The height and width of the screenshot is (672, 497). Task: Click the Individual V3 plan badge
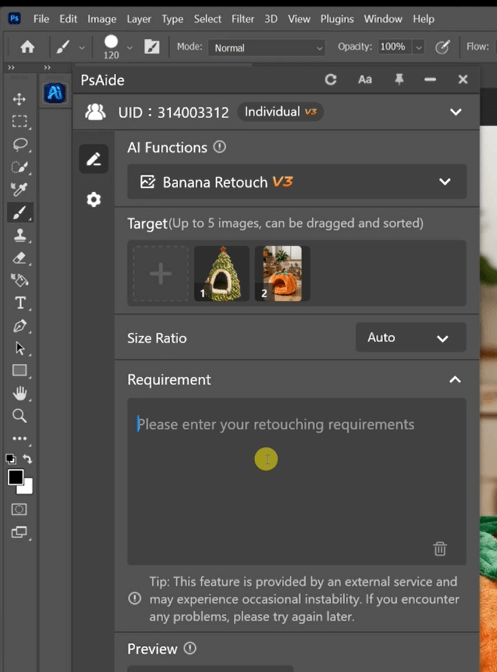click(x=280, y=112)
